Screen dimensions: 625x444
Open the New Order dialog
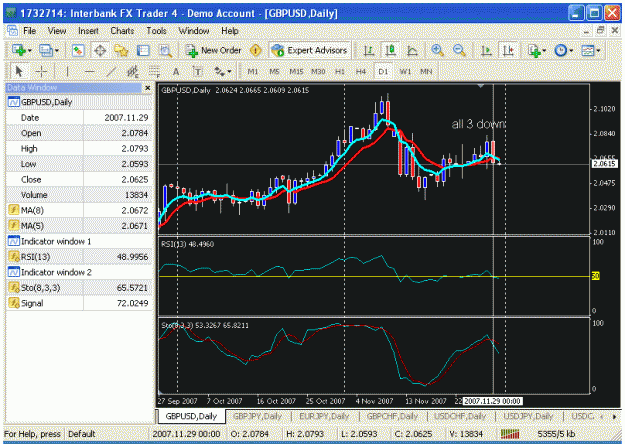pyautogui.click(x=213, y=51)
